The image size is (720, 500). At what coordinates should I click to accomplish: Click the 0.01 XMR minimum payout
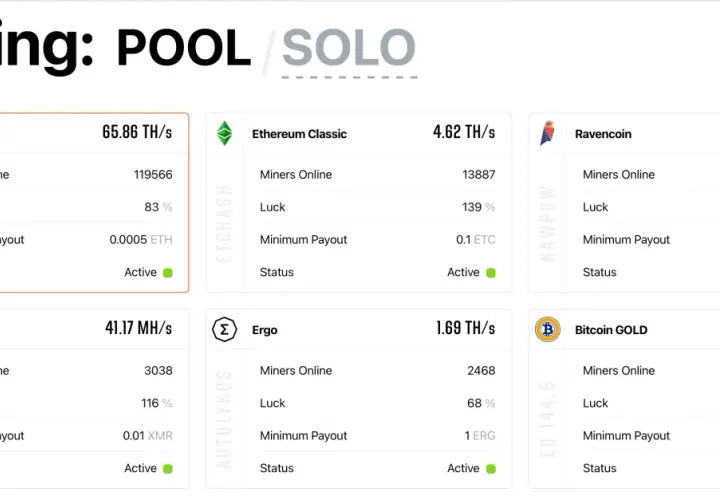pos(147,436)
